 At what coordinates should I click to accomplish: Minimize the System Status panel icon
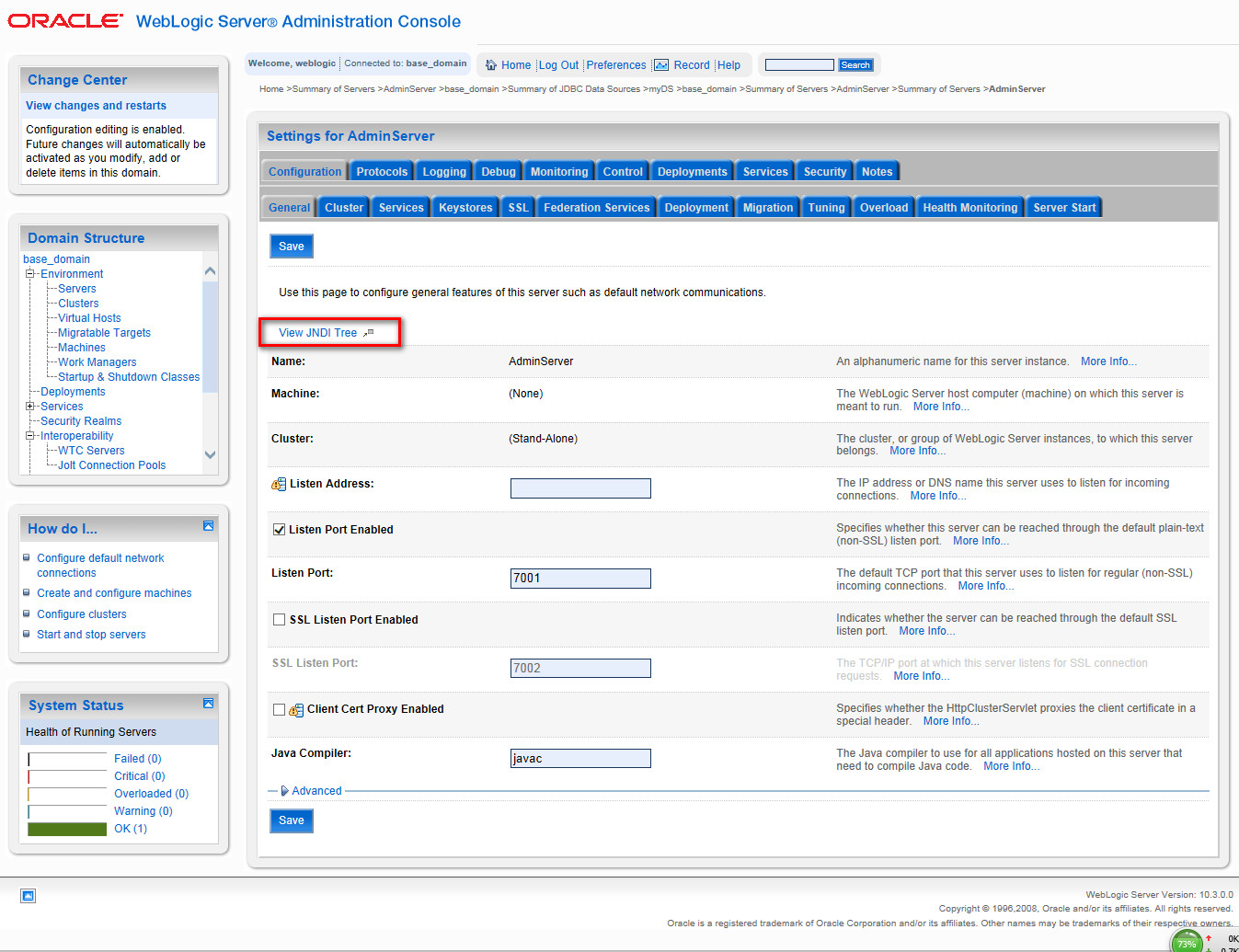[208, 704]
